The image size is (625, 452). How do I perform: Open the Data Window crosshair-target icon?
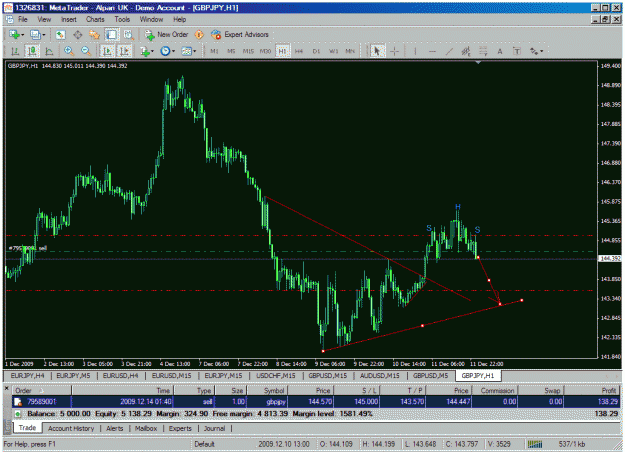77,35
